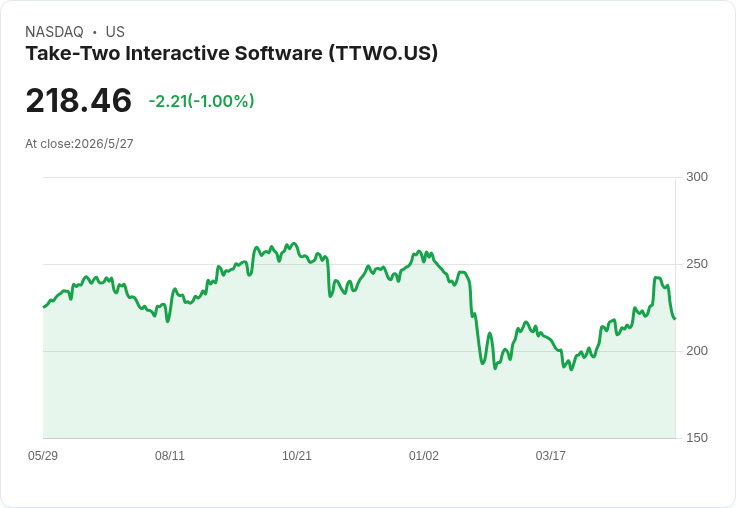
Task: Click the NASDAQ exchange label
Action: point(54,32)
